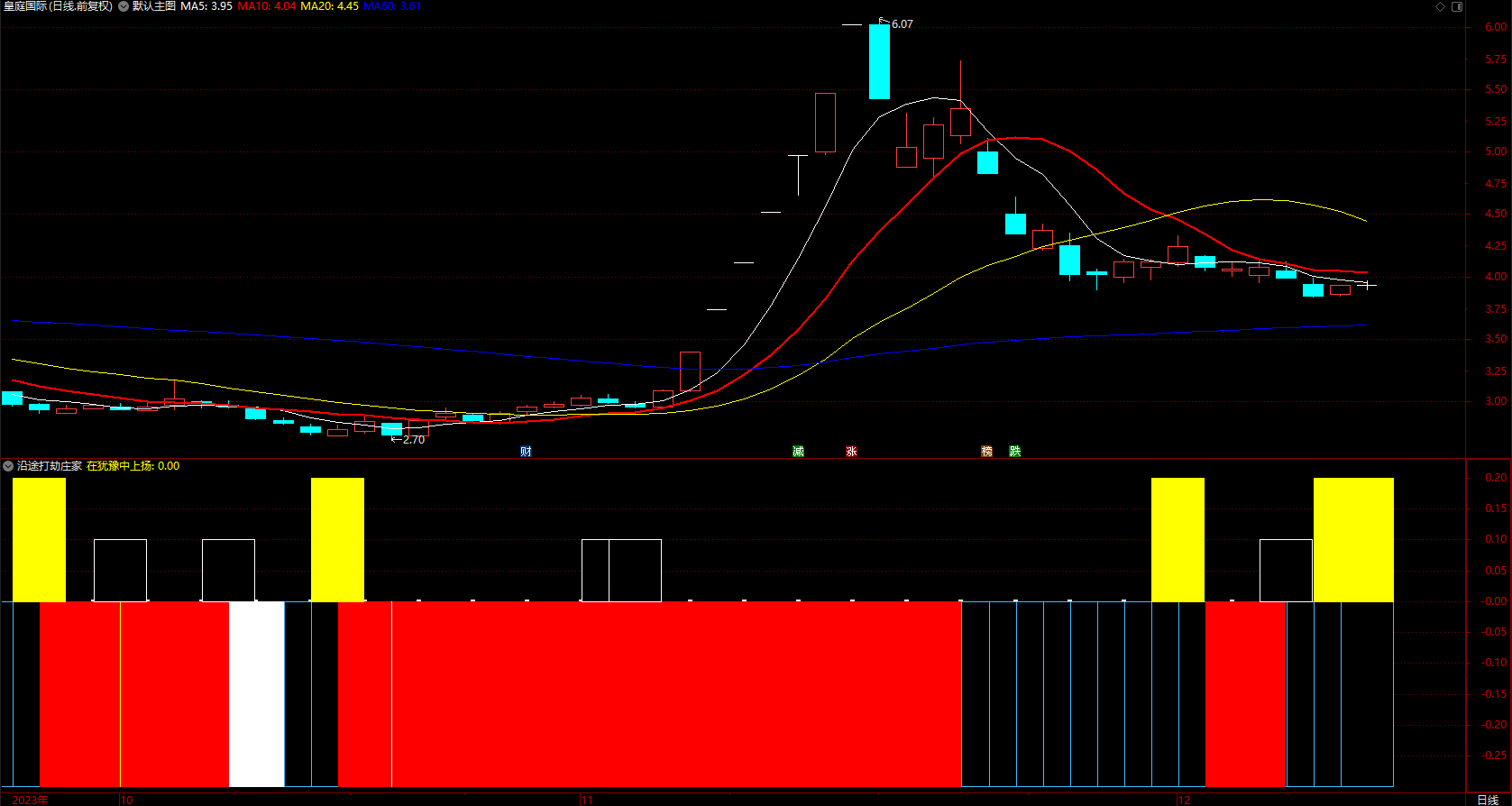
Task: Click the month 12 marker on time axis
Action: point(1185,800)
